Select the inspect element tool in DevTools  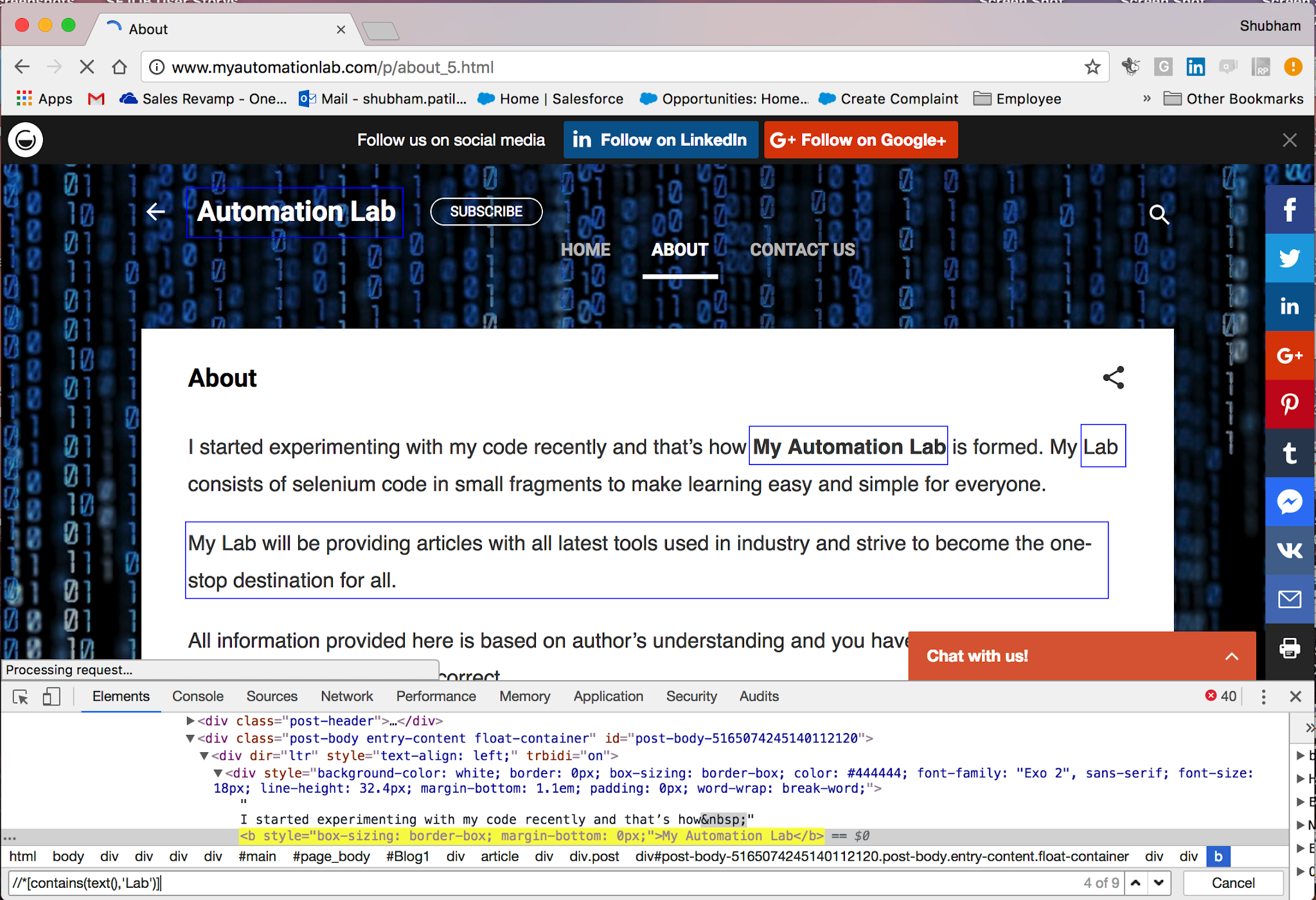(x=20, y=696)
